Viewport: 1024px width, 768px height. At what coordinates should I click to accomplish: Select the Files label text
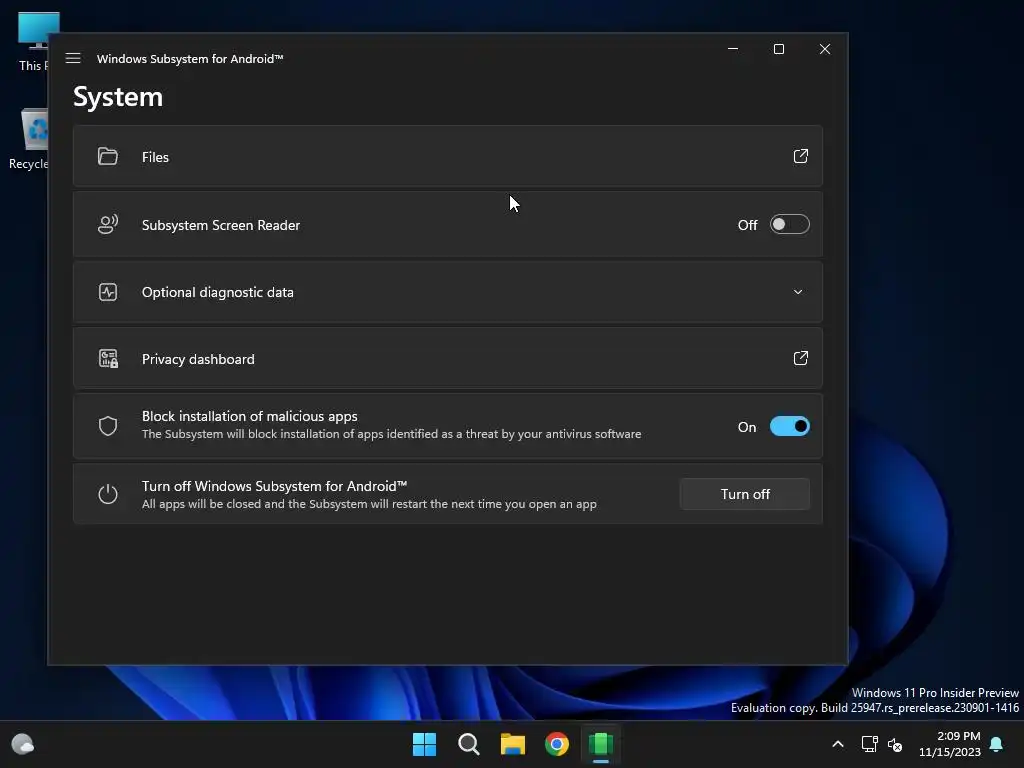(155, 157)
